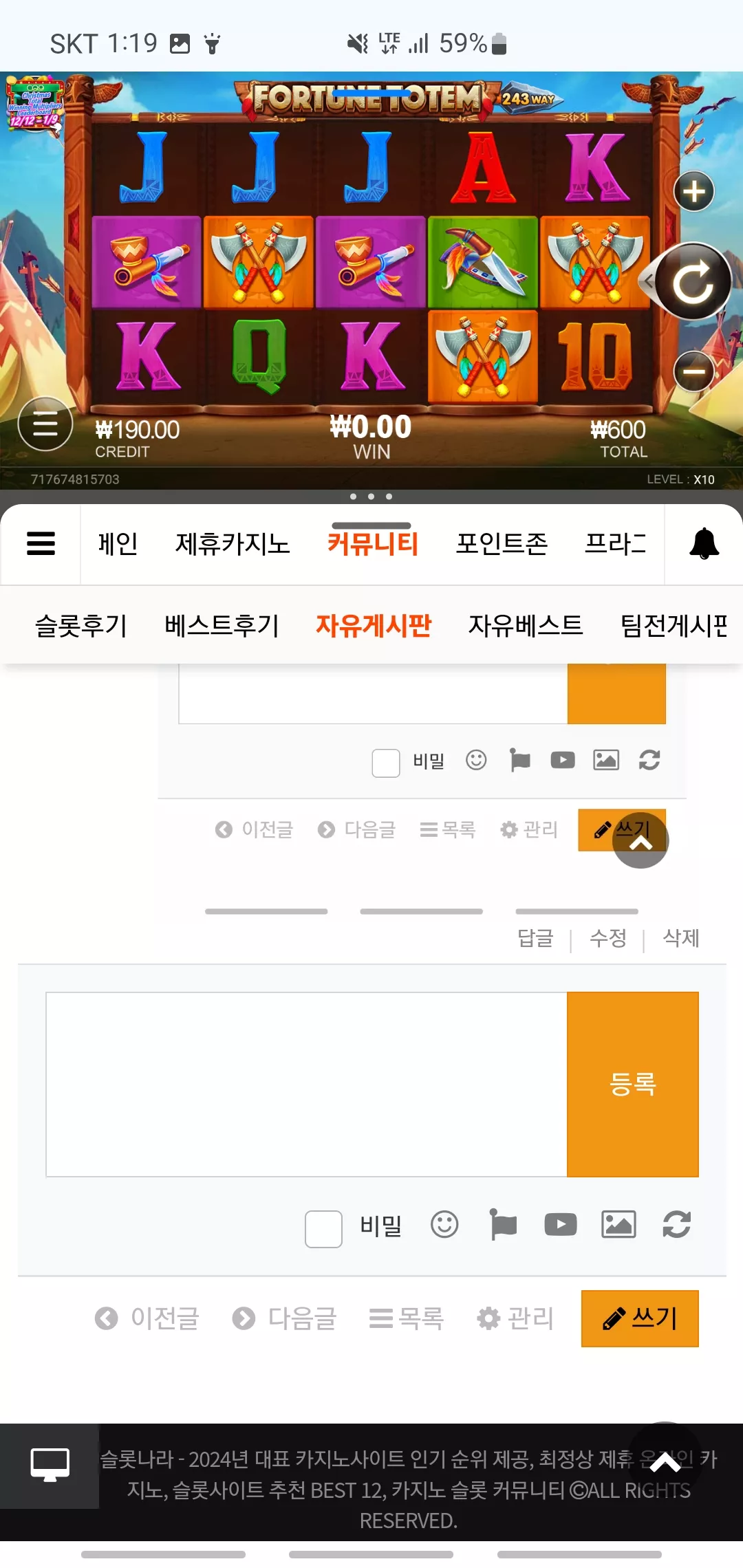Open the site hamburger menu

pyautogui.click(x=41, y=543)
